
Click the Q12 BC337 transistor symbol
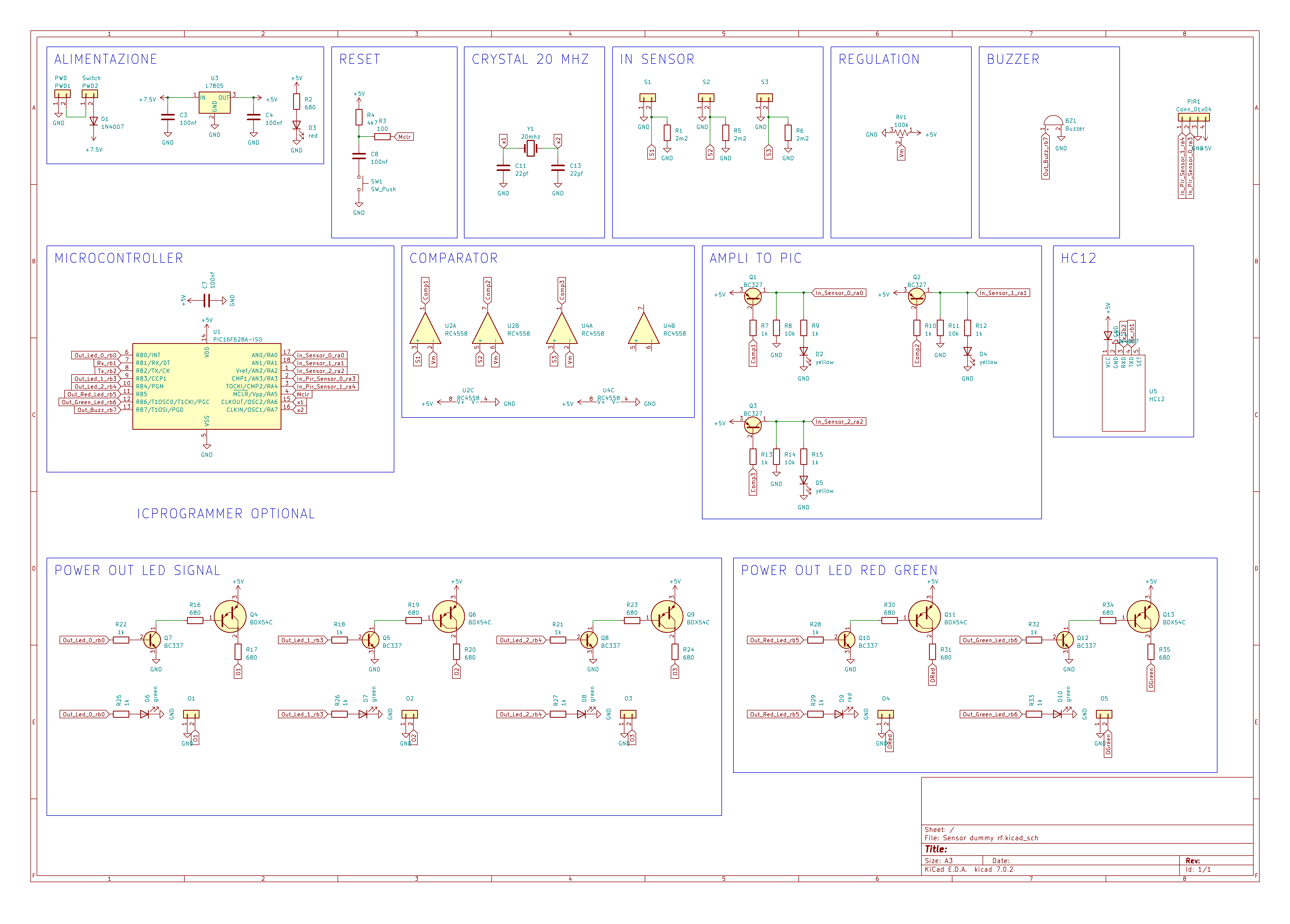[1065, 640]
